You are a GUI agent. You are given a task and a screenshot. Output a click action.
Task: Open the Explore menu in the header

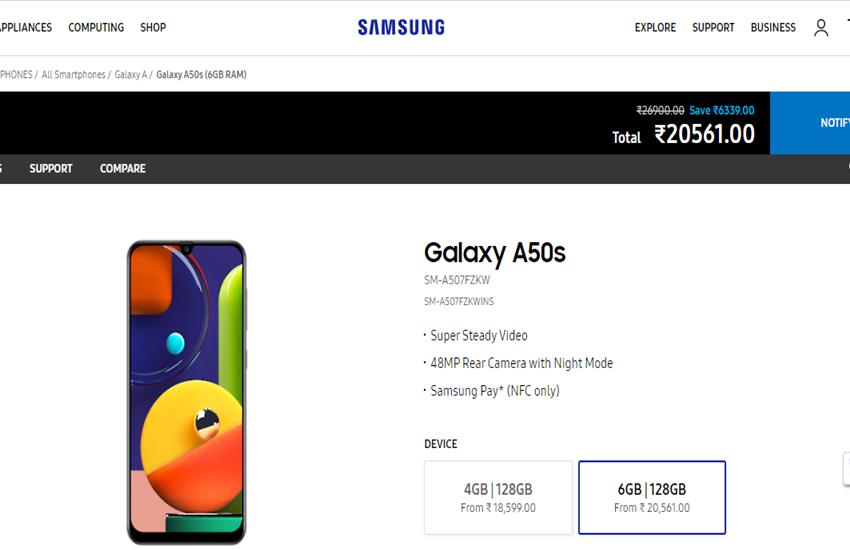pos(655,28)
